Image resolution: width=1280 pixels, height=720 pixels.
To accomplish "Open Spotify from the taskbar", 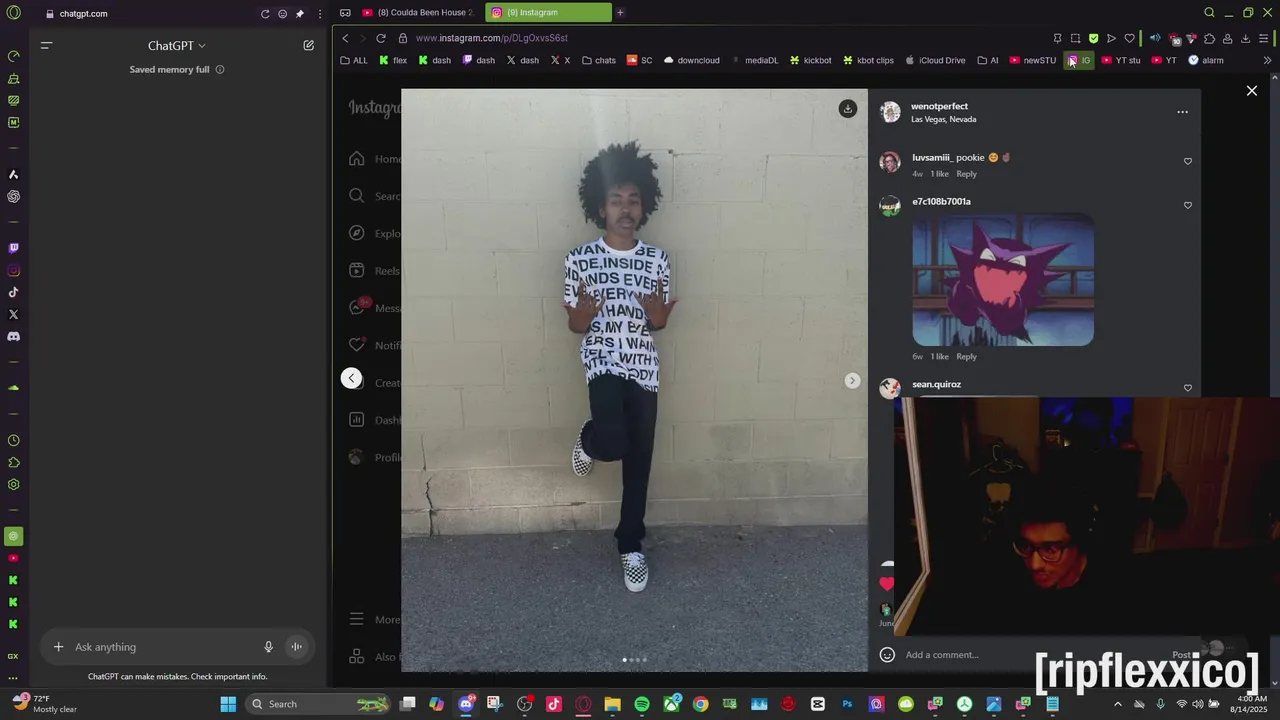I will point(642,704).
